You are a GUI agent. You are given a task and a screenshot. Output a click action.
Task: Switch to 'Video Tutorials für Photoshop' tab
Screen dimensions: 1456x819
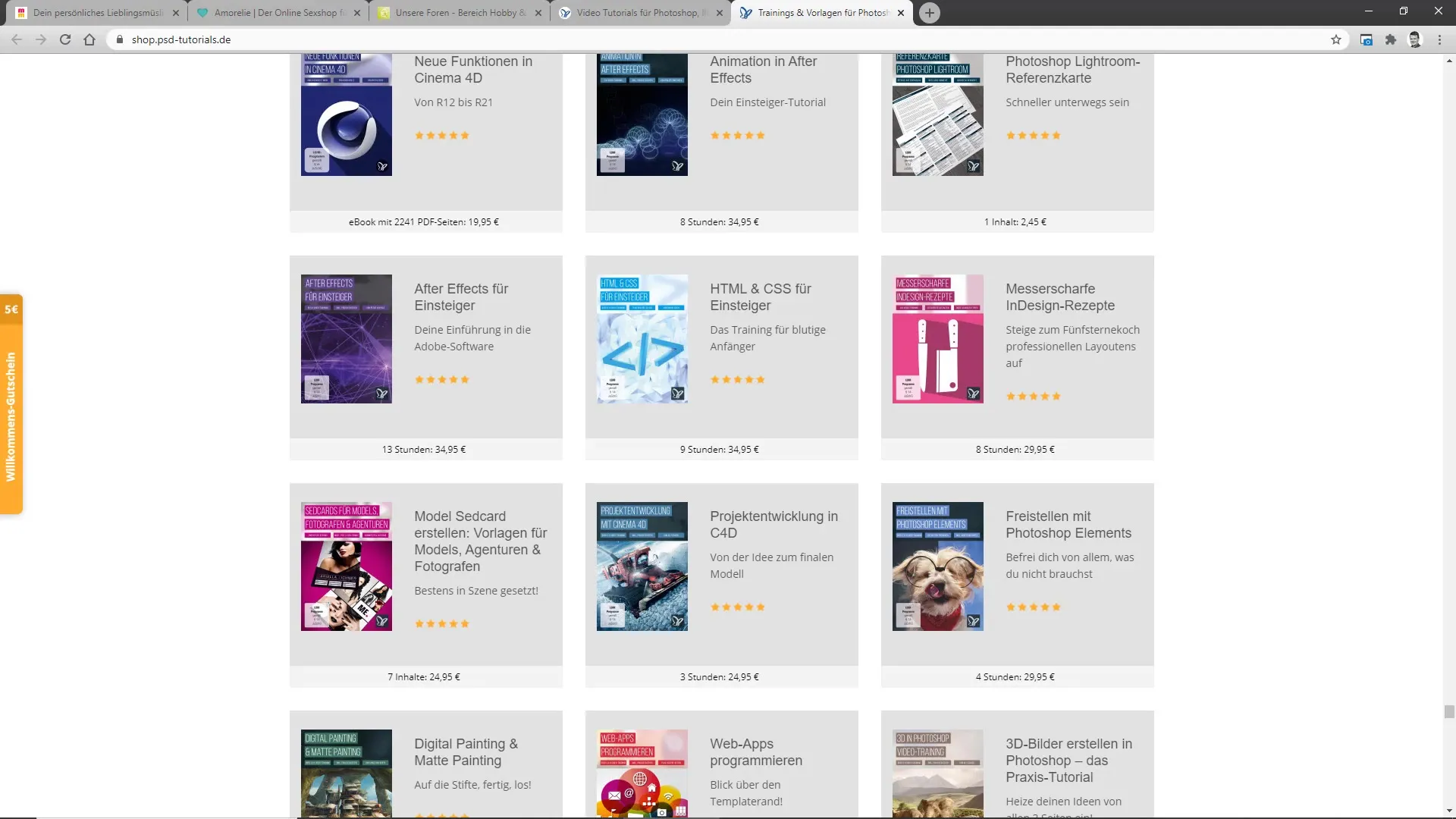click(x=642, y=13)
